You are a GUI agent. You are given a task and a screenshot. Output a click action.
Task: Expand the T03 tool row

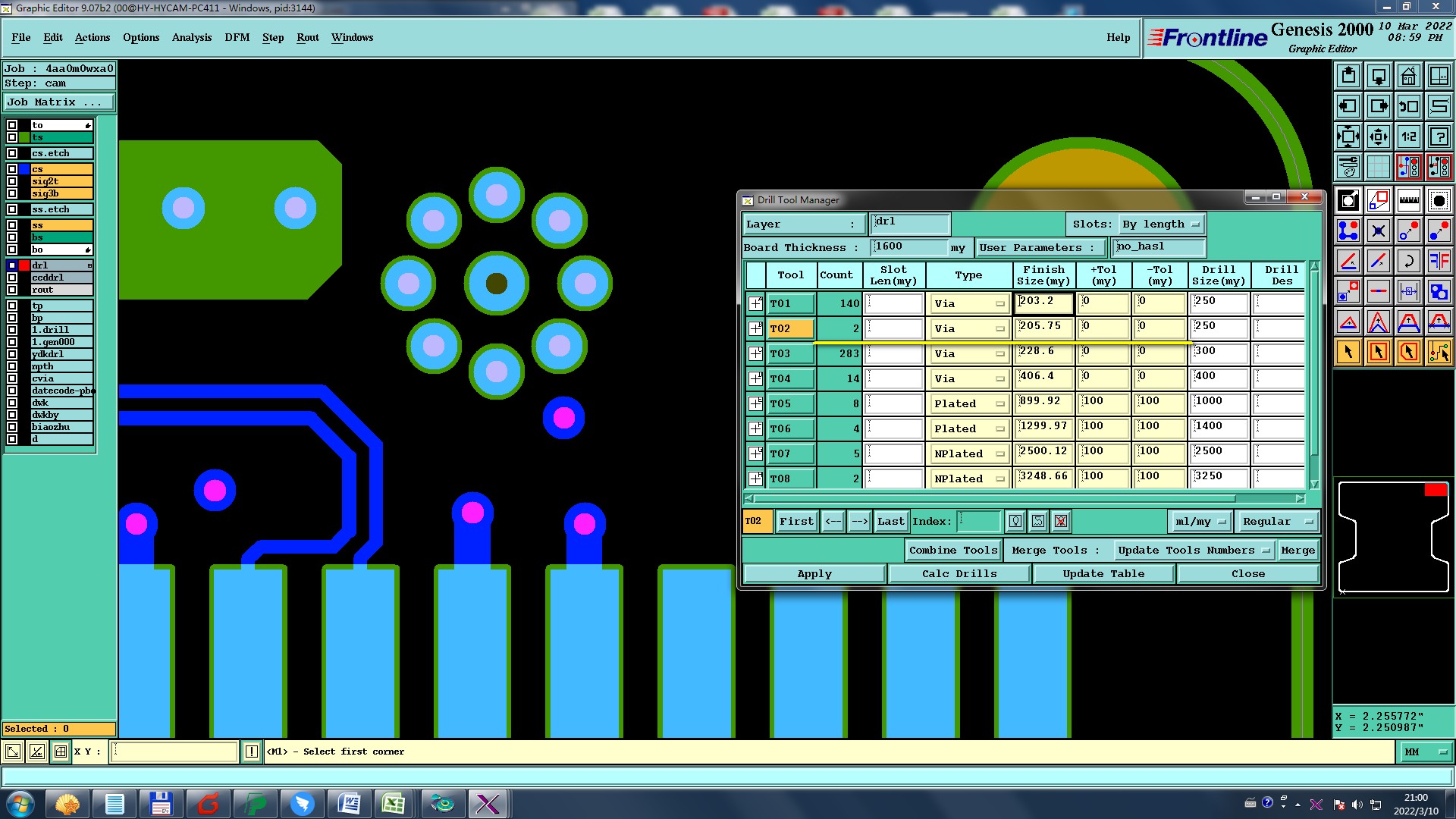pyautogui.click(x=755, y=354)
